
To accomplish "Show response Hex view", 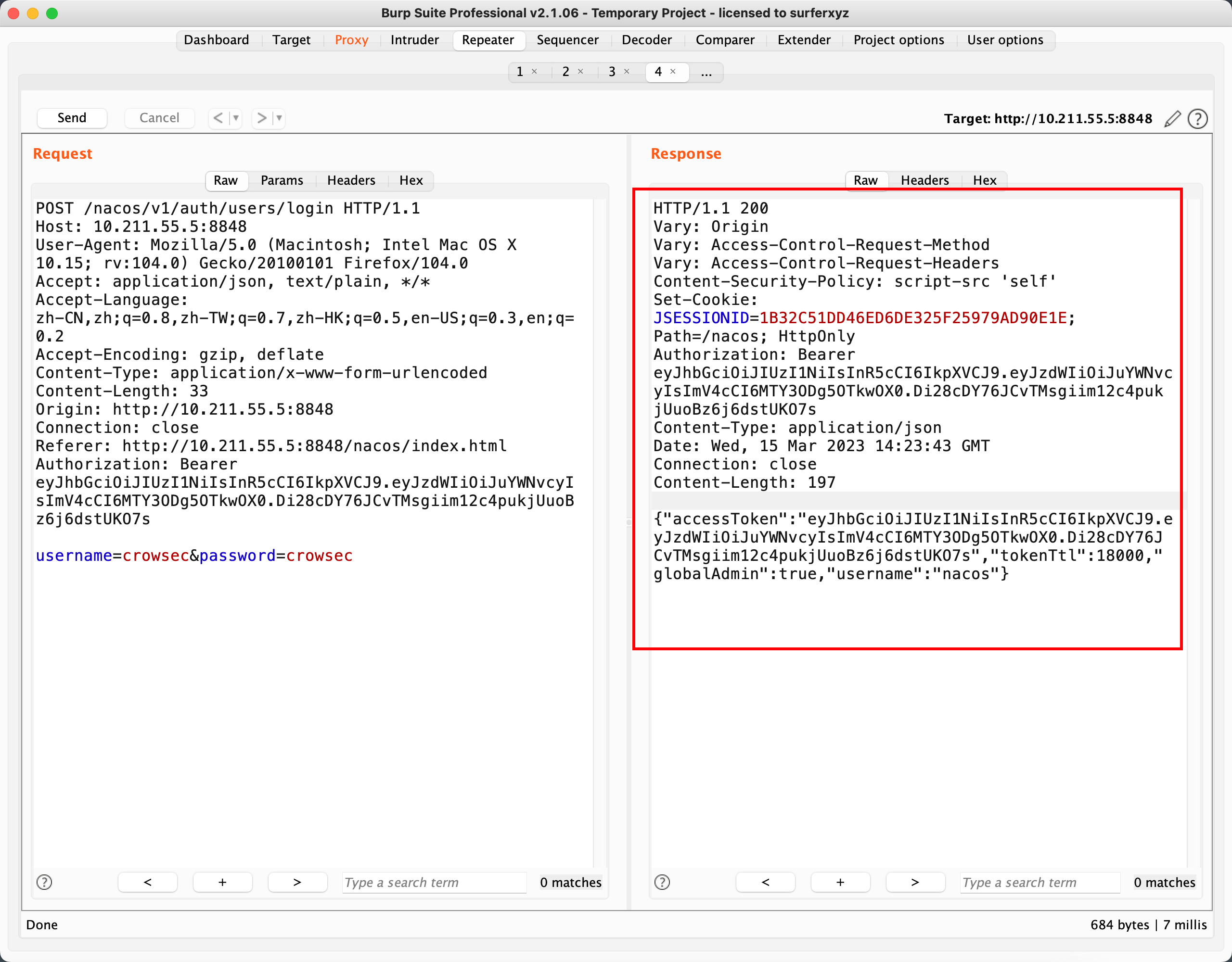I will tap(985, 180).
